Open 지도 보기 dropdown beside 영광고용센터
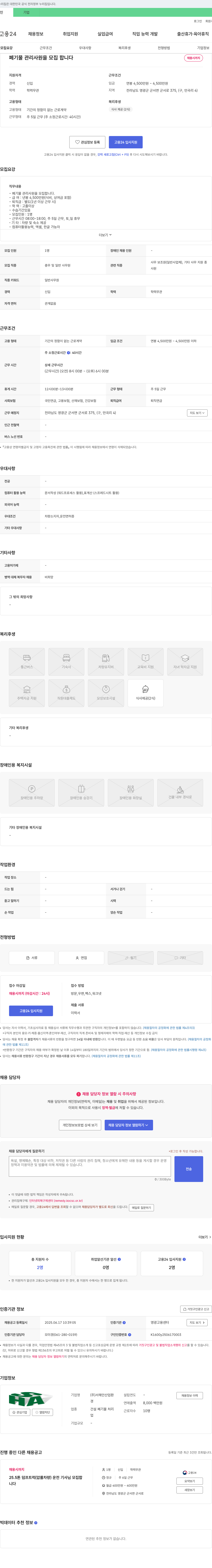This screenshot has width=212, height=1568. coord(197,1322)
